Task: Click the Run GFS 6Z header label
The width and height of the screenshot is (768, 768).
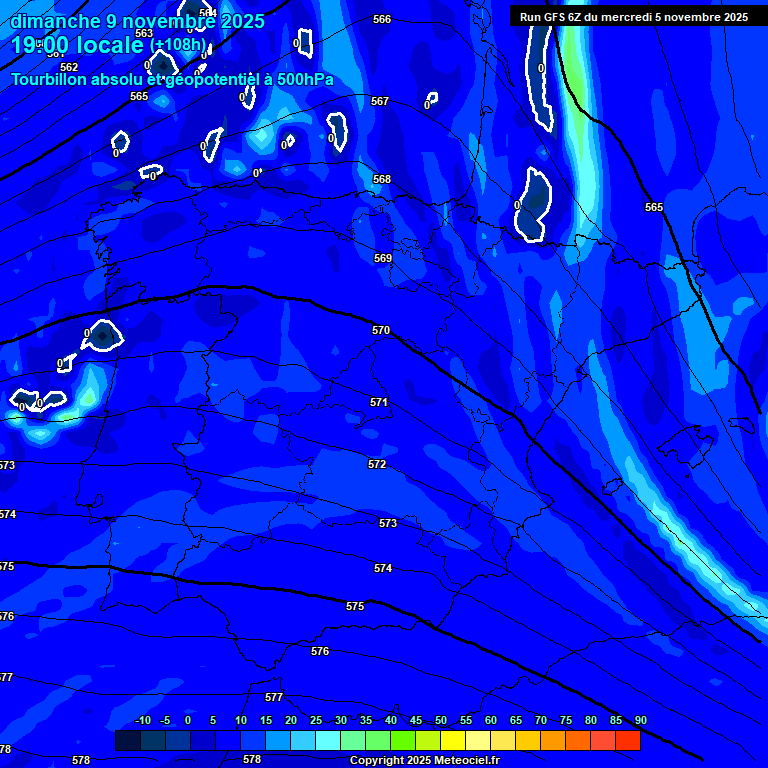Action: (633, 17)
